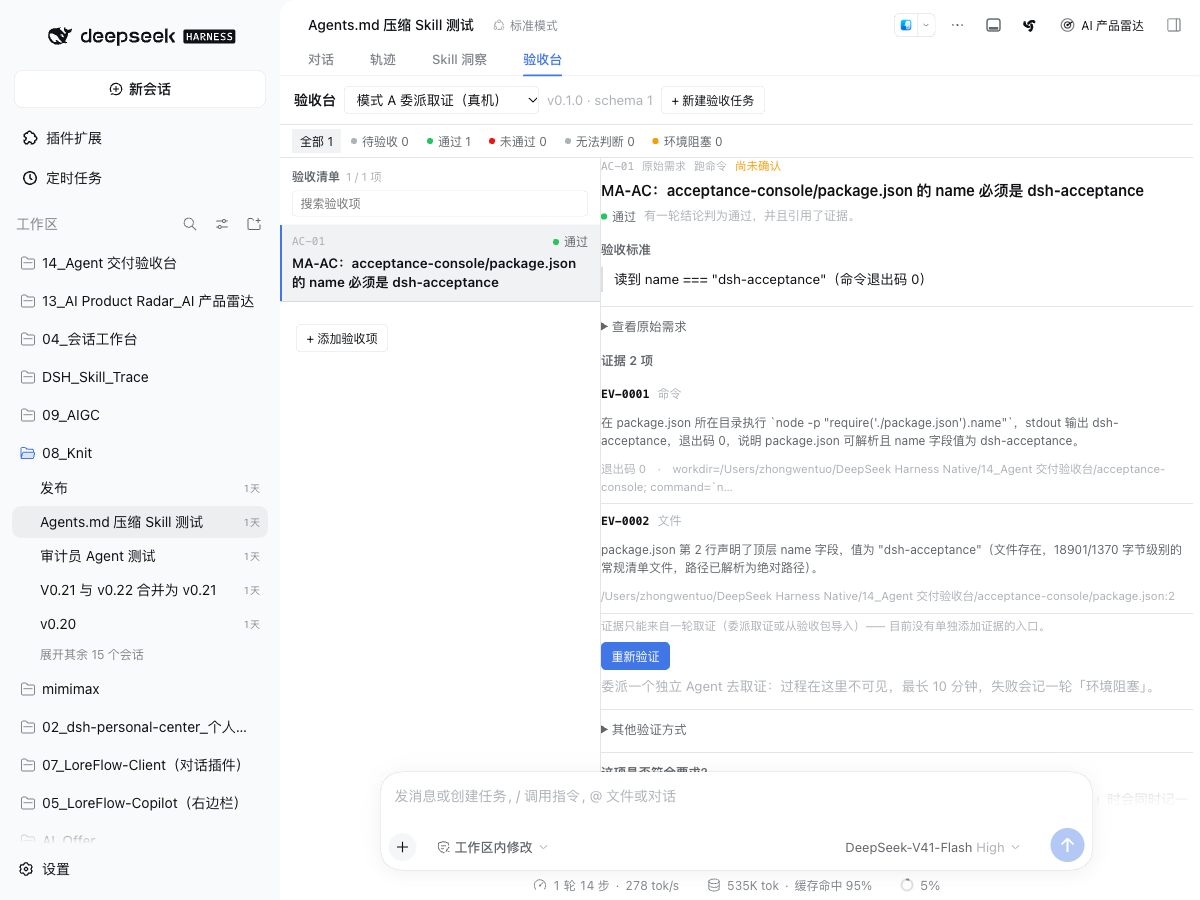Open 工作区内修改 permission dropdown
This screenshot has height=900, width=1200.
(x=493, y=847)
